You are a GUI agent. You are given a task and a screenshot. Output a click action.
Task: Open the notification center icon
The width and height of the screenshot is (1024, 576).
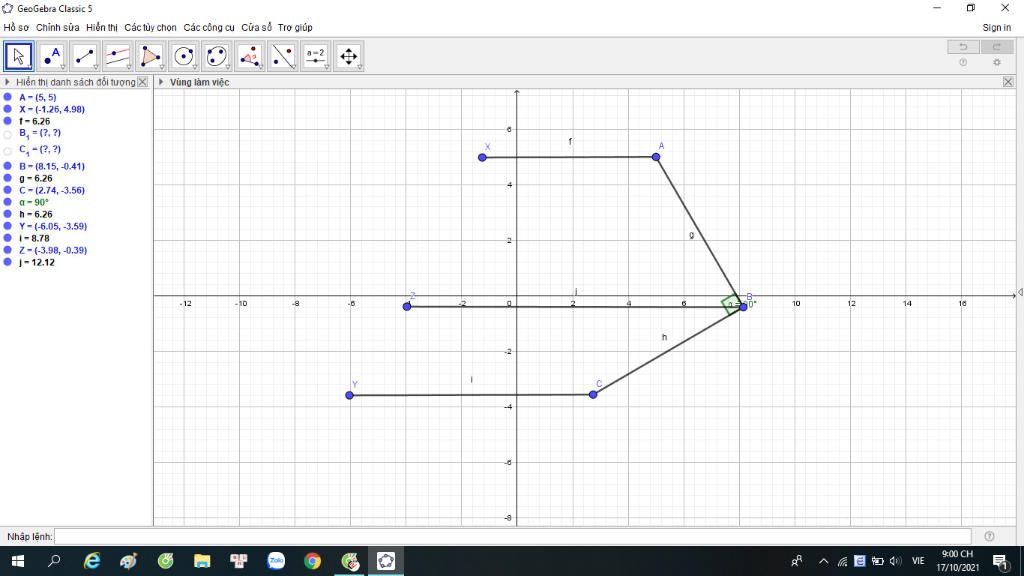[1000, 561]
